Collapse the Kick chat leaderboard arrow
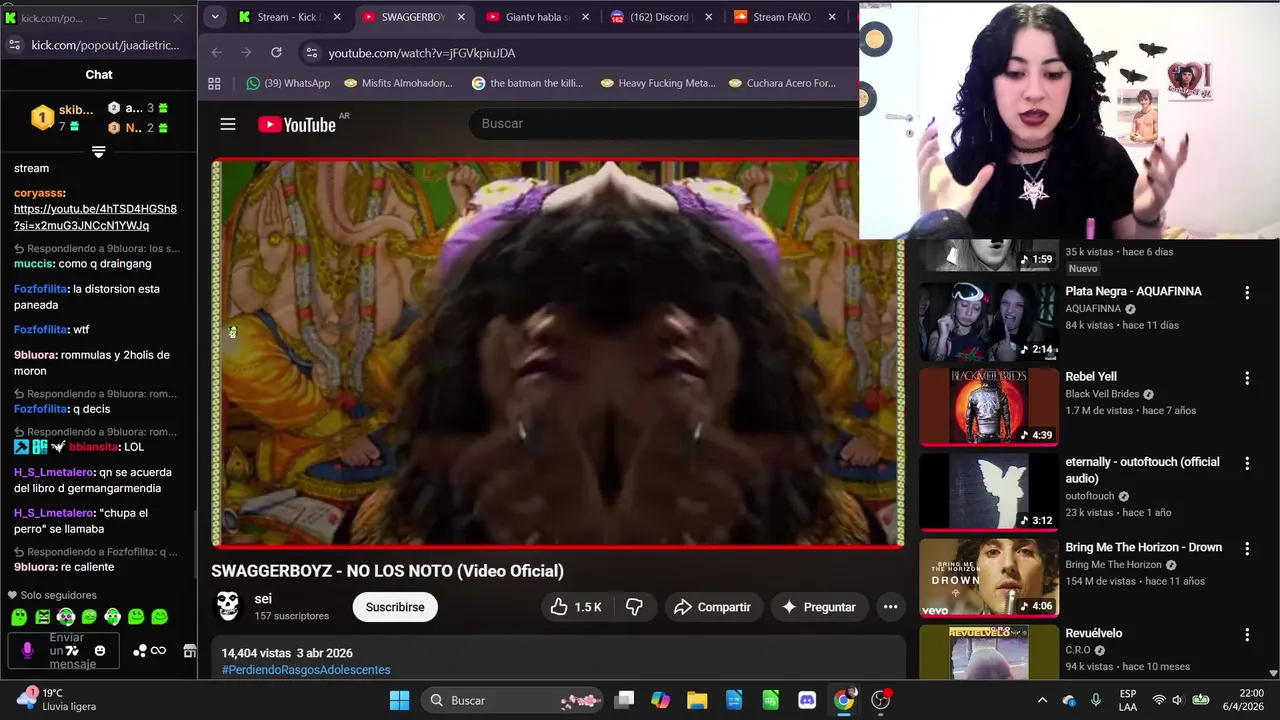Screen dimensions: 1280x720 coord(98,152)
